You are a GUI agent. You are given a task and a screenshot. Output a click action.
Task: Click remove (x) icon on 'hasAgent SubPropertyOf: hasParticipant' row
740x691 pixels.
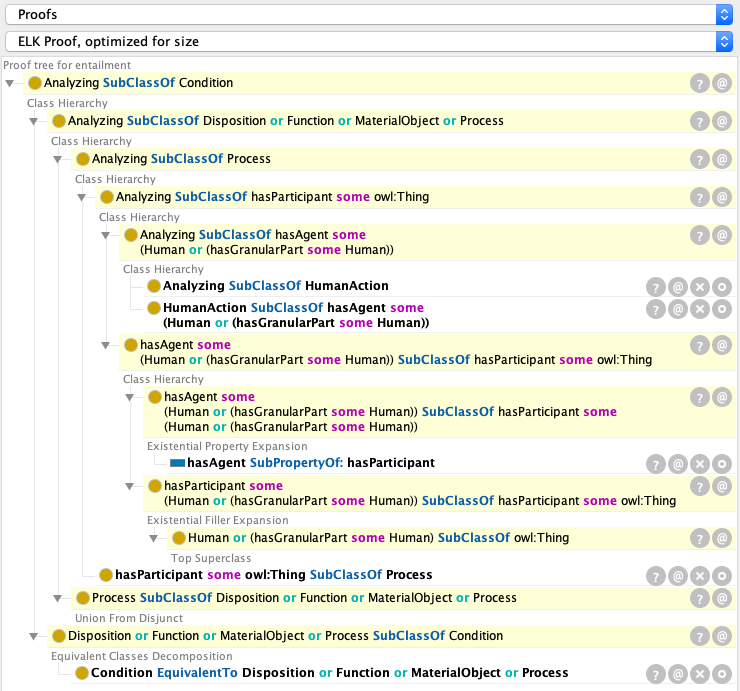point(700,464)
